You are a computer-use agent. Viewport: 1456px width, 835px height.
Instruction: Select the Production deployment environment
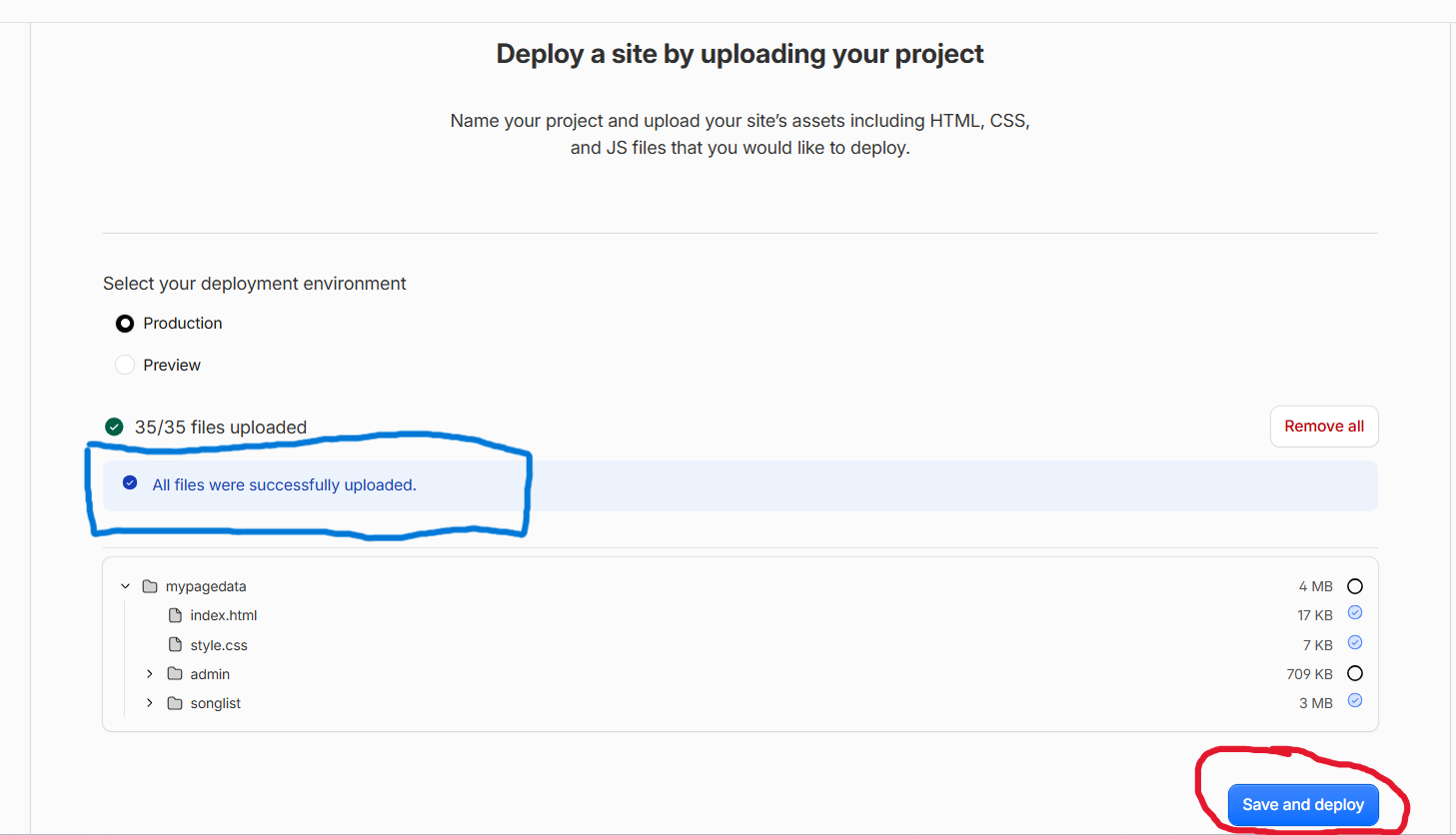coord(125,324)
